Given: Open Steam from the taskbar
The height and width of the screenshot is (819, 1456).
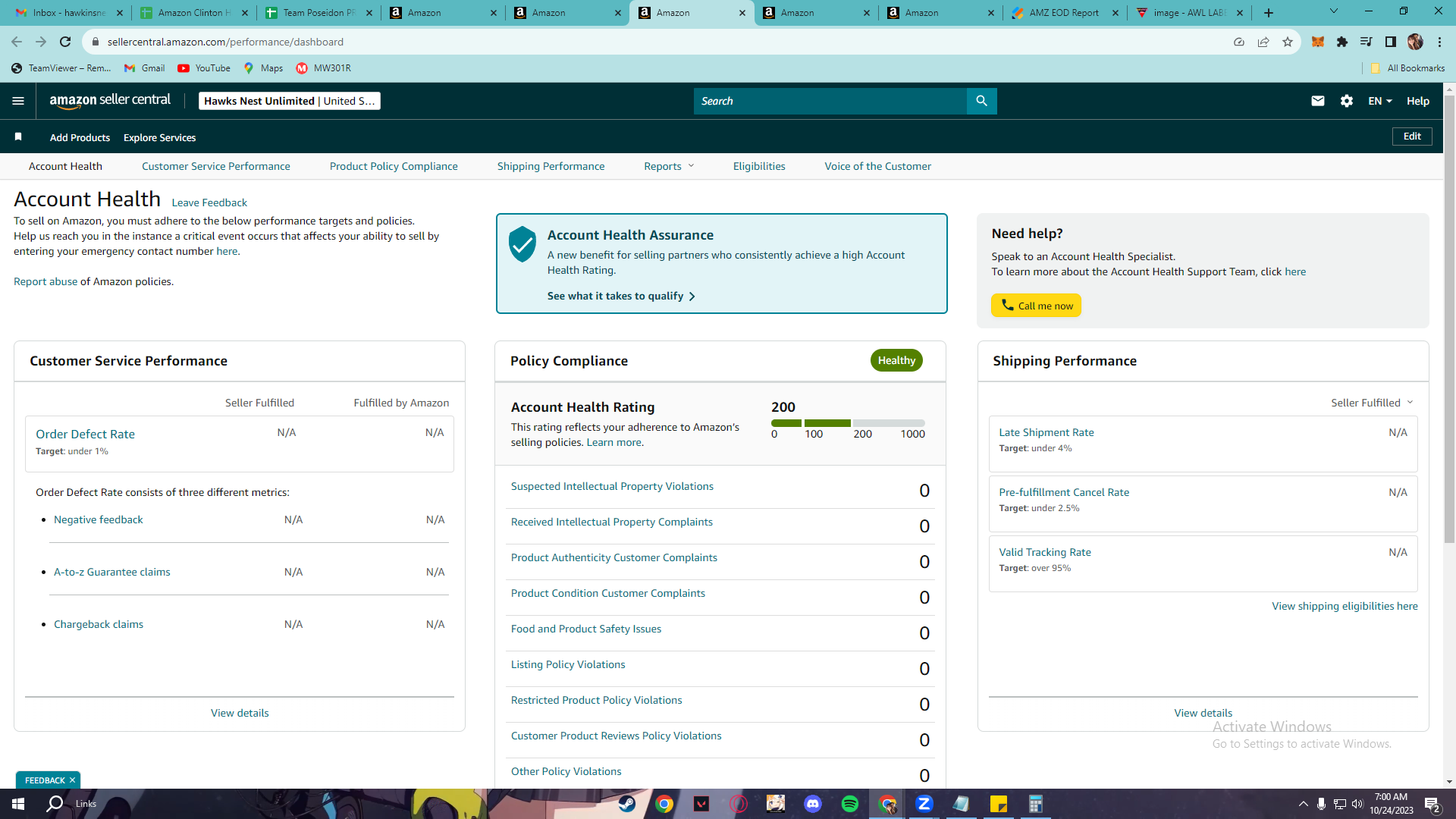Looking at the screenshot, I should 627,804.
